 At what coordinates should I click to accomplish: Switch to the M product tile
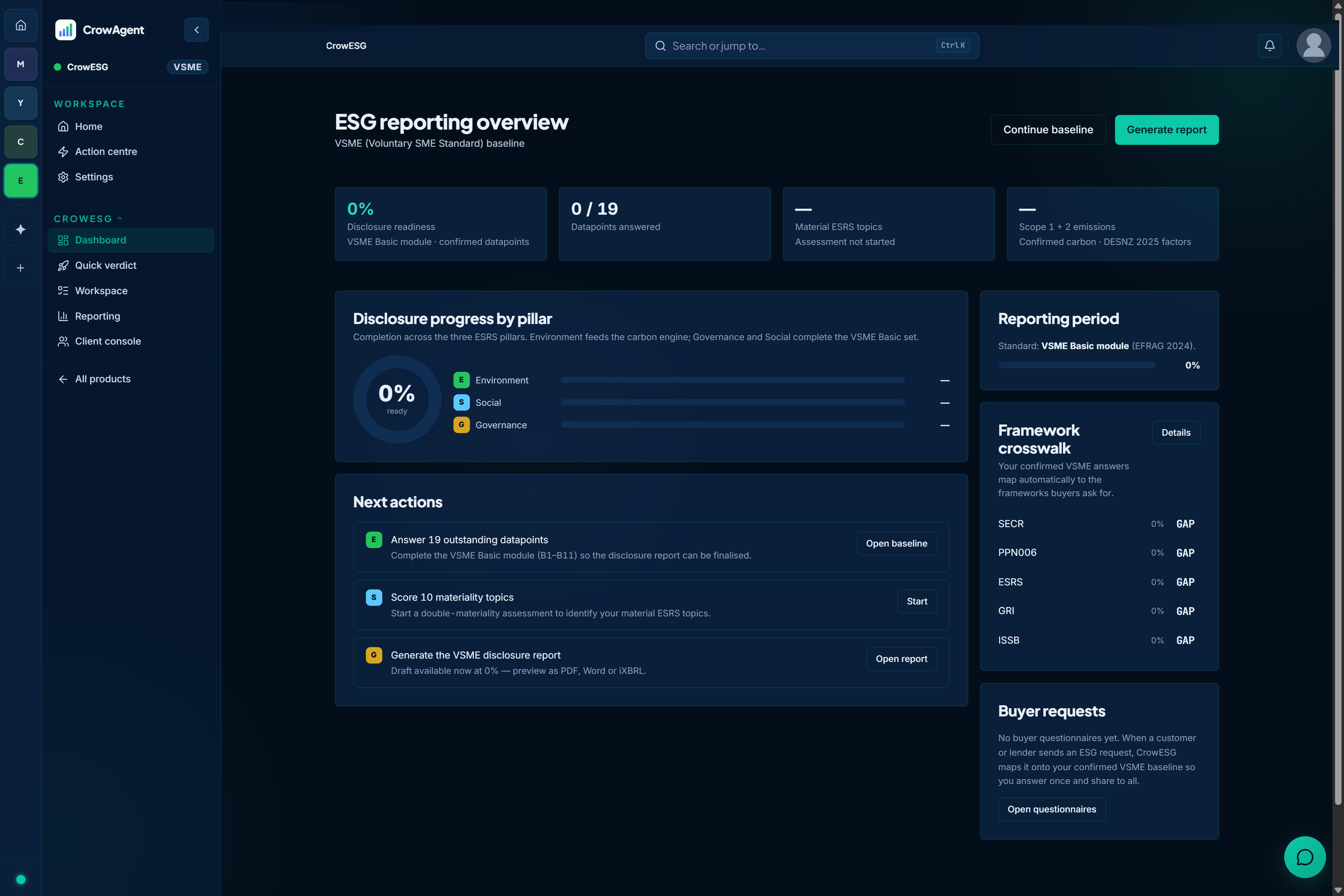point(21,64)
